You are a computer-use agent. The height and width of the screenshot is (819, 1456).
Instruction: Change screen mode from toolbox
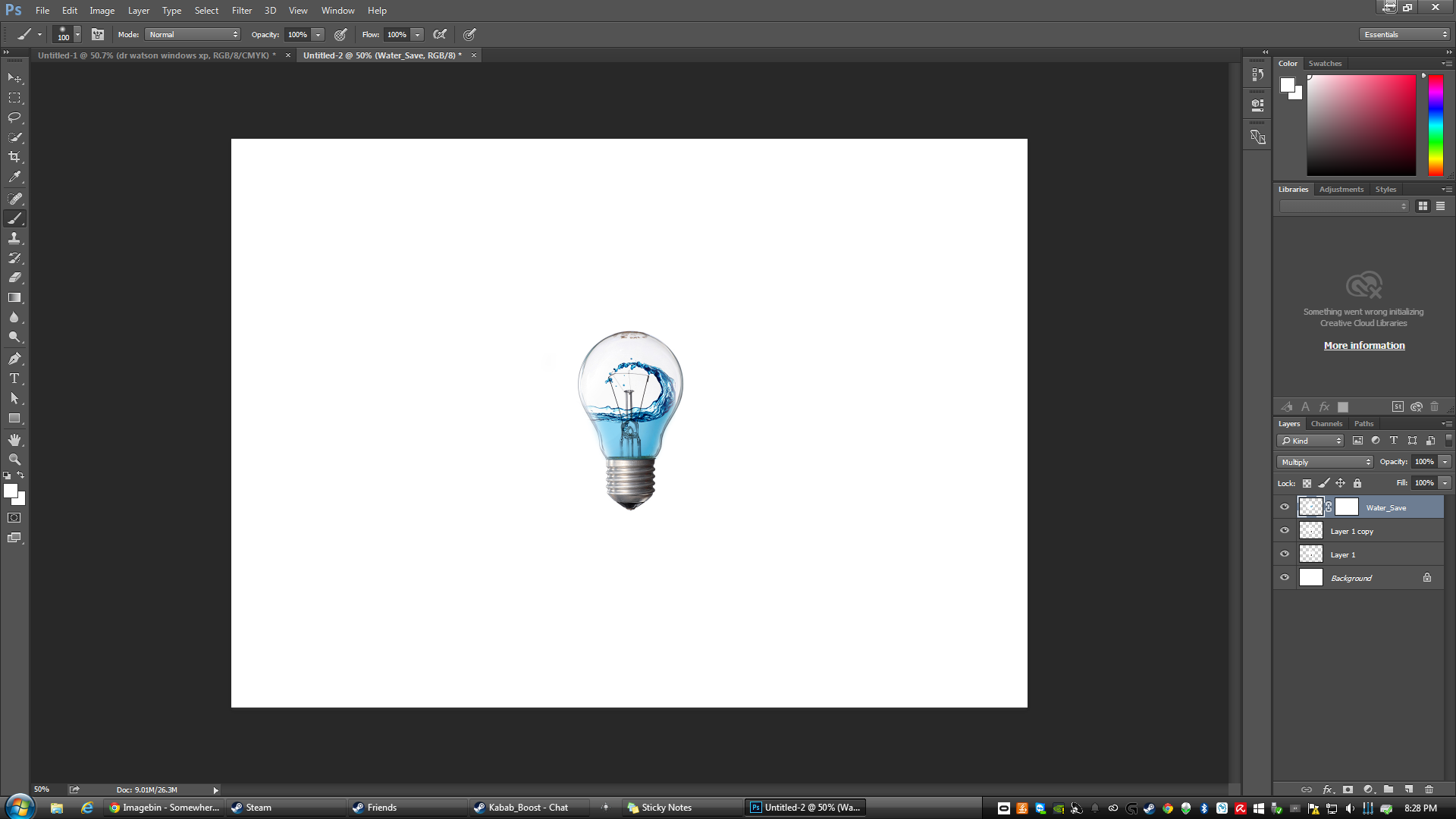tap(14, 538)
